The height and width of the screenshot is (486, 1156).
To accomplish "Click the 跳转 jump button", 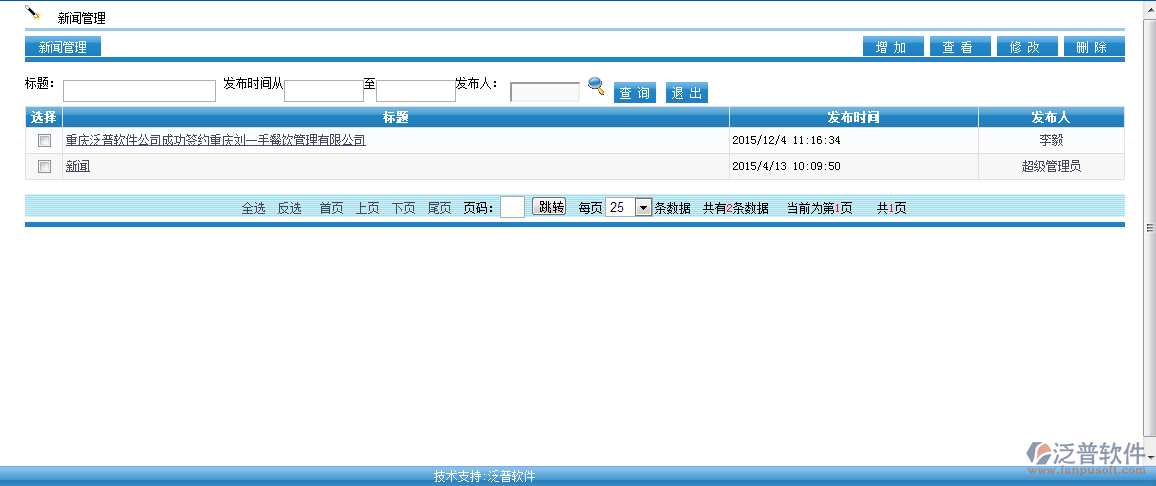I will (x=549, y=207).
